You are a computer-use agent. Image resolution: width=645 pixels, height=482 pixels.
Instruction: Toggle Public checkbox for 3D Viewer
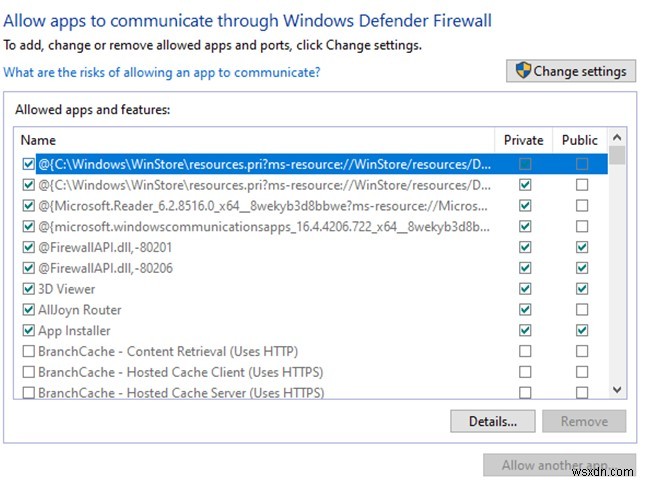click(581, 289)
